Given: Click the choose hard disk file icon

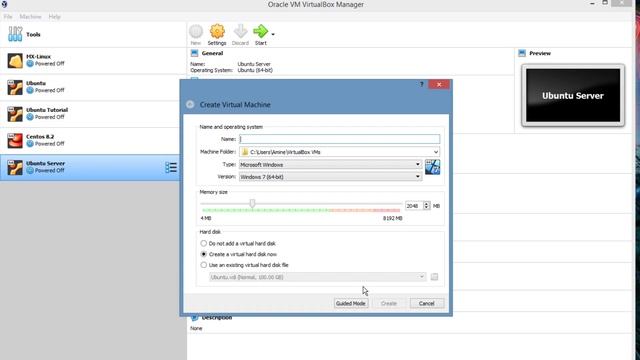Looking at the screenshot, I should click(434, 277).
